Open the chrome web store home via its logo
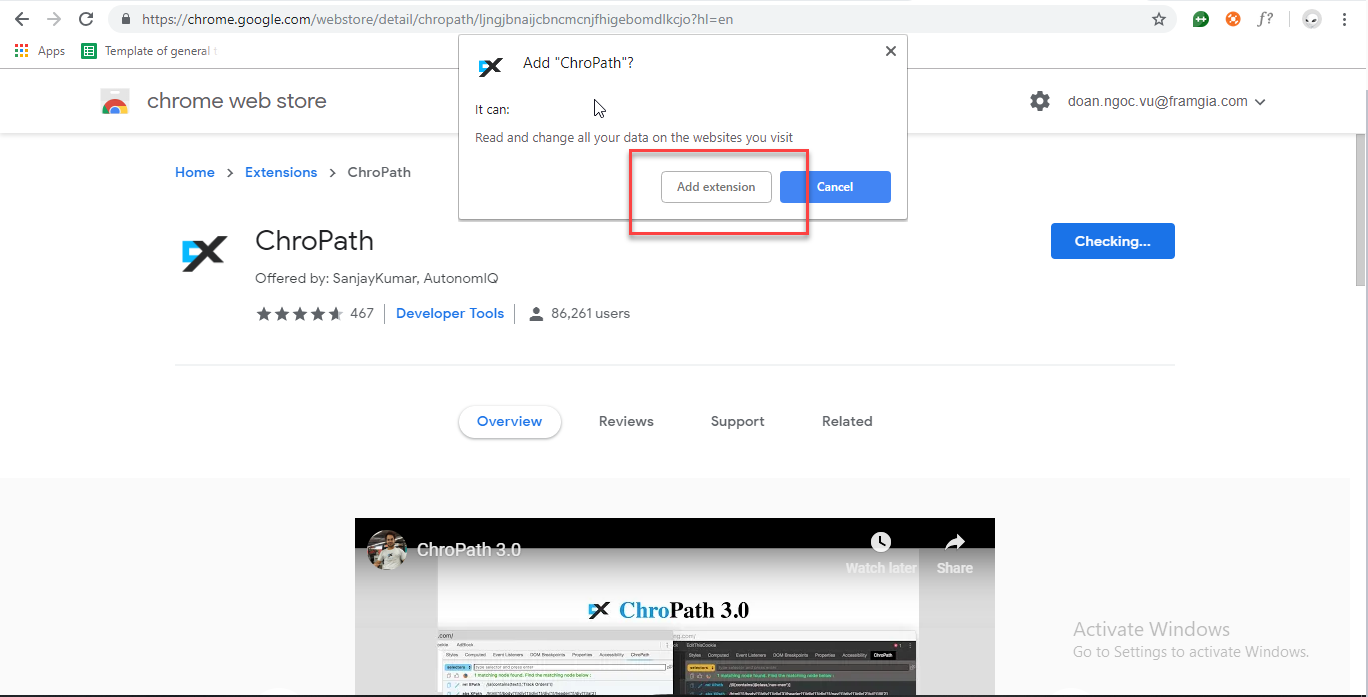Image resolution: width=1368 pixels, height=697 pixels. pyautogui.click(x=115, y=100)
